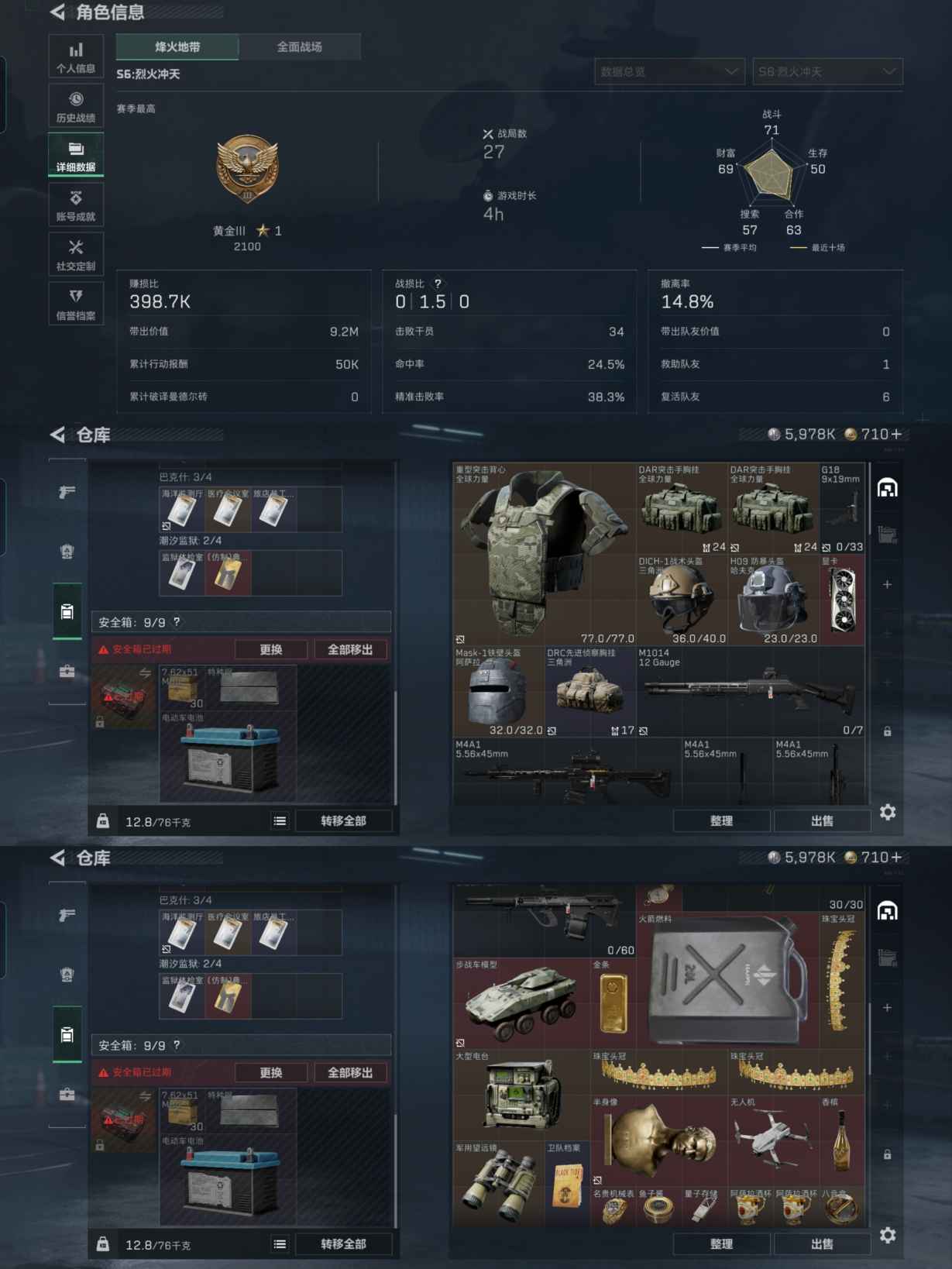
Task: Open 社交定制 social customization icon
Action: pos(76,255)
